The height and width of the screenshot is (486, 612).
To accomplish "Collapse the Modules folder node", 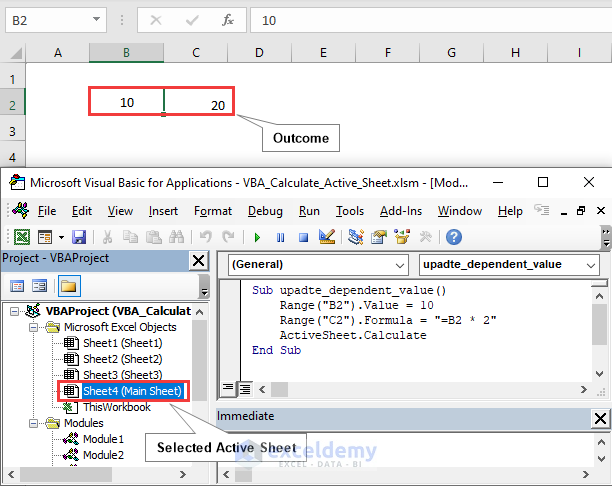I will click(x=34, y=423).
